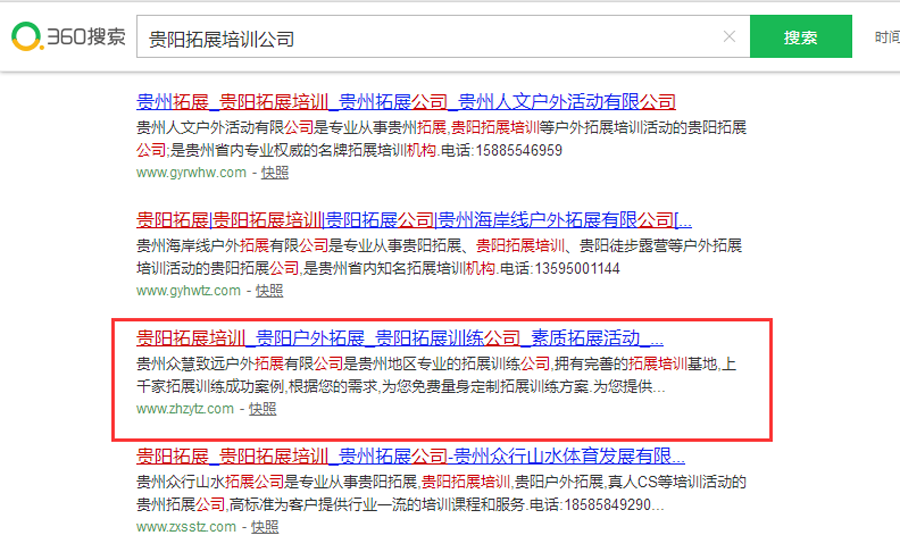
Task: Click the www.zxsstz.com URL
Action: (x=186, y=527)
